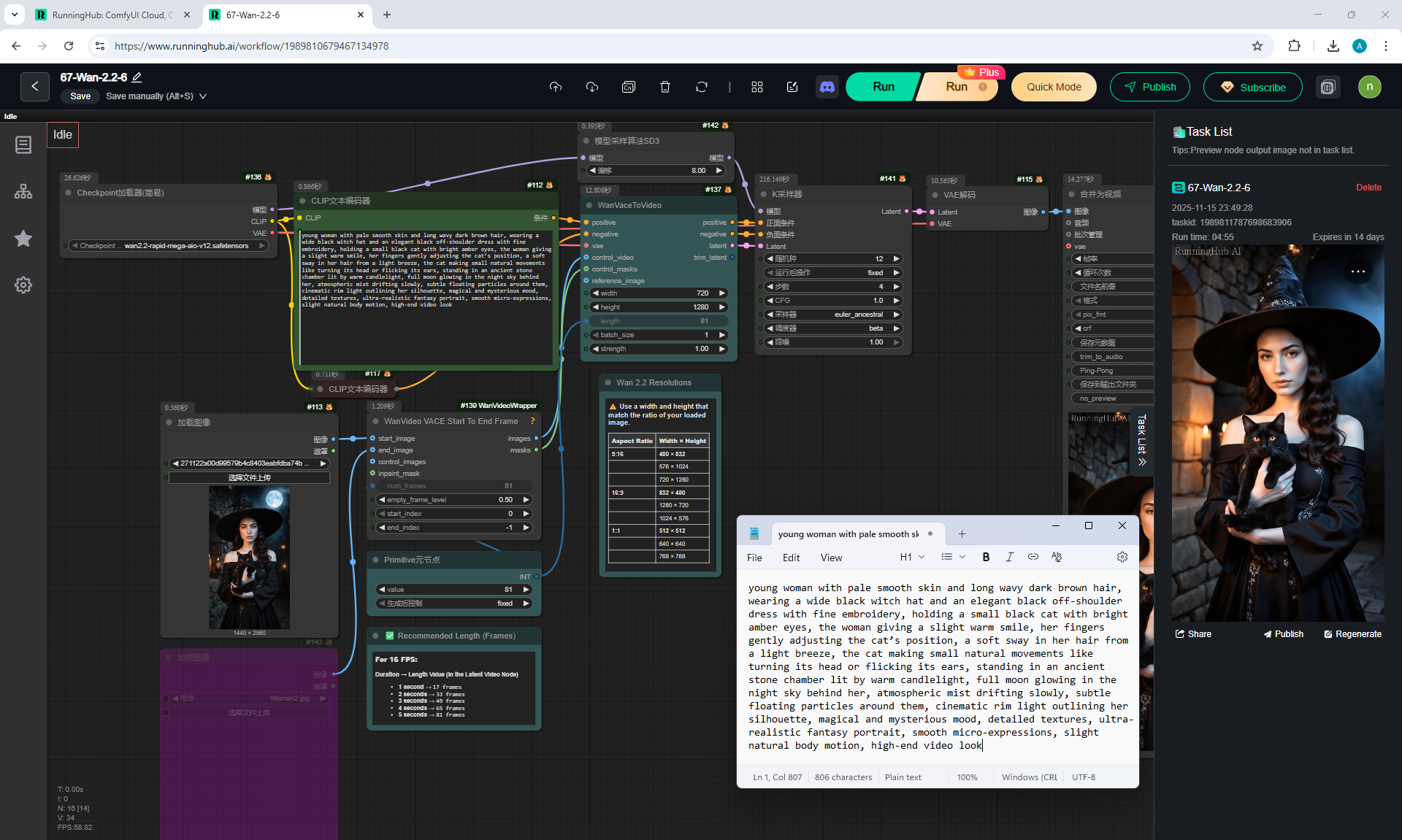Click the Quick Mode button
1402x840 pixels.
click(1054, 87)
